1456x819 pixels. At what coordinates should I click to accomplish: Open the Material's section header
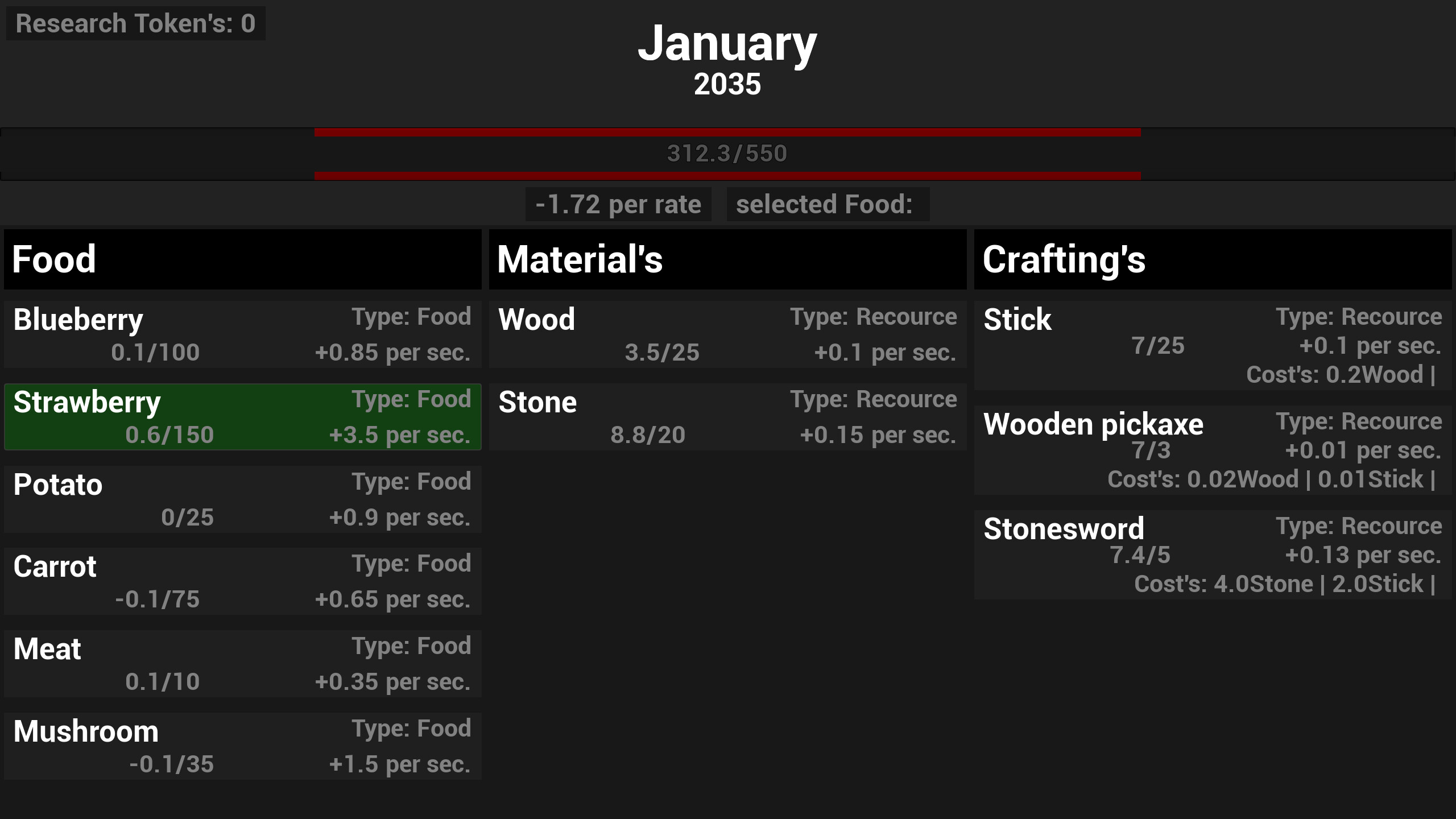click(x=728, y=260)
